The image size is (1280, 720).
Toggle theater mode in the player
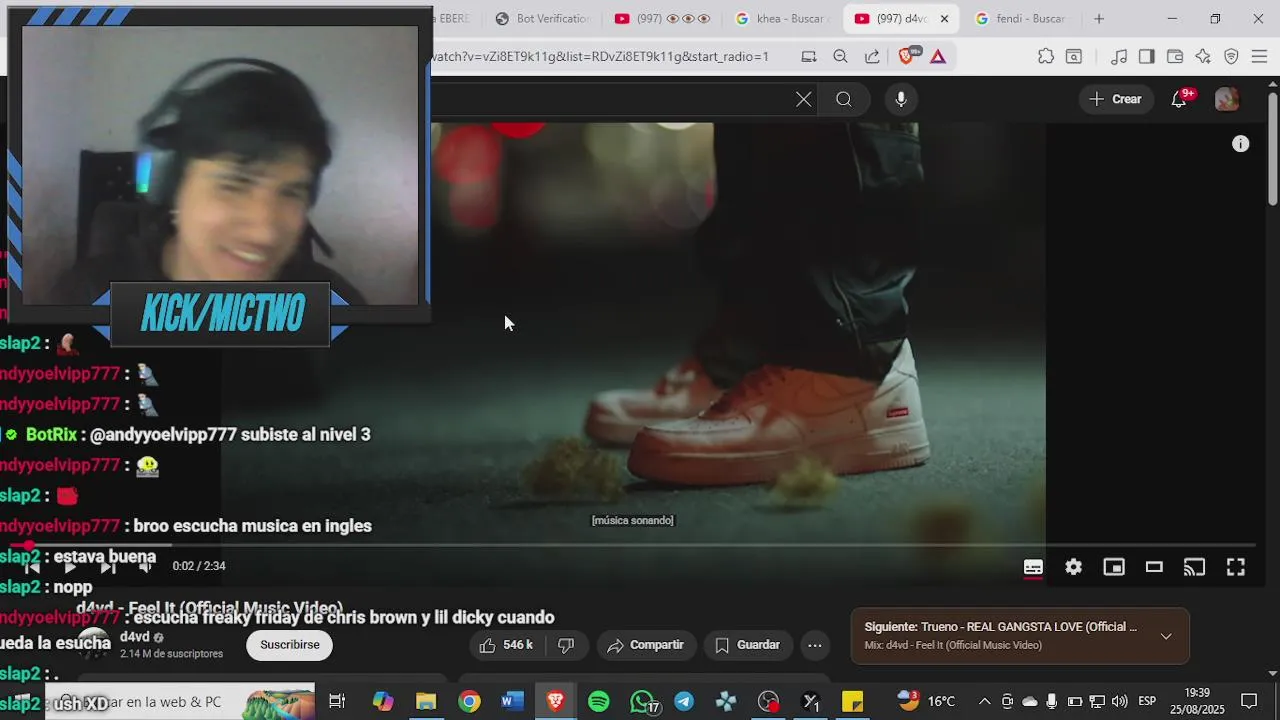coord(1154,567)
